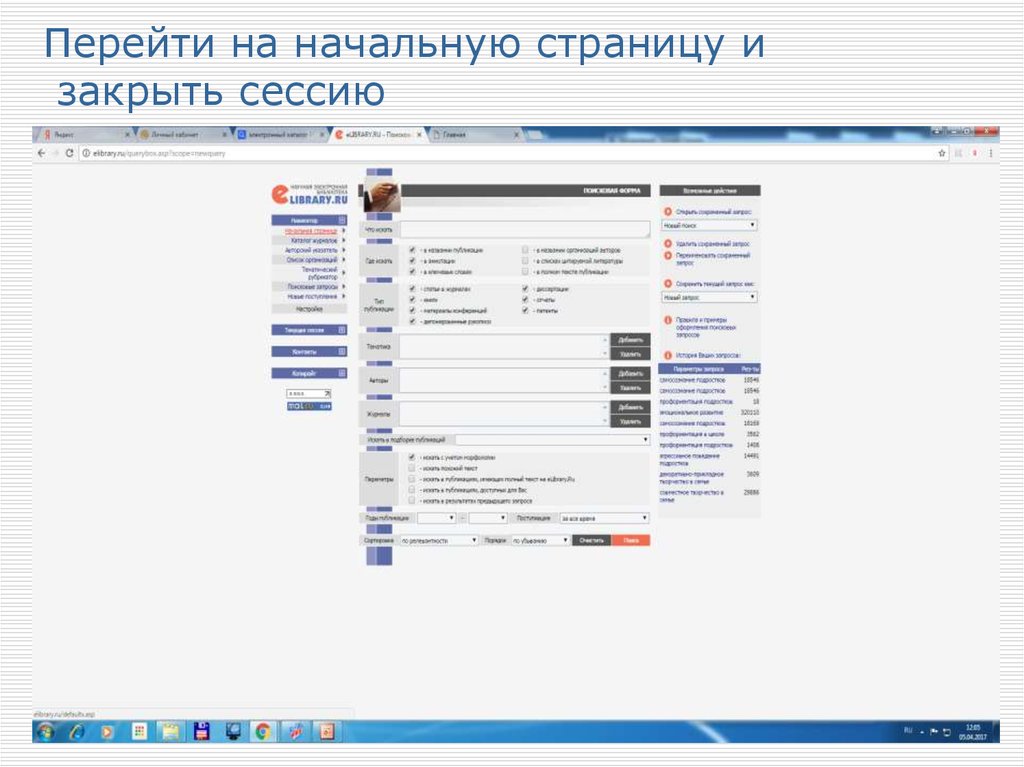Click red icon beside «Открыть сохраненный запрос»
1024x767 pixels.
(669, 211)
